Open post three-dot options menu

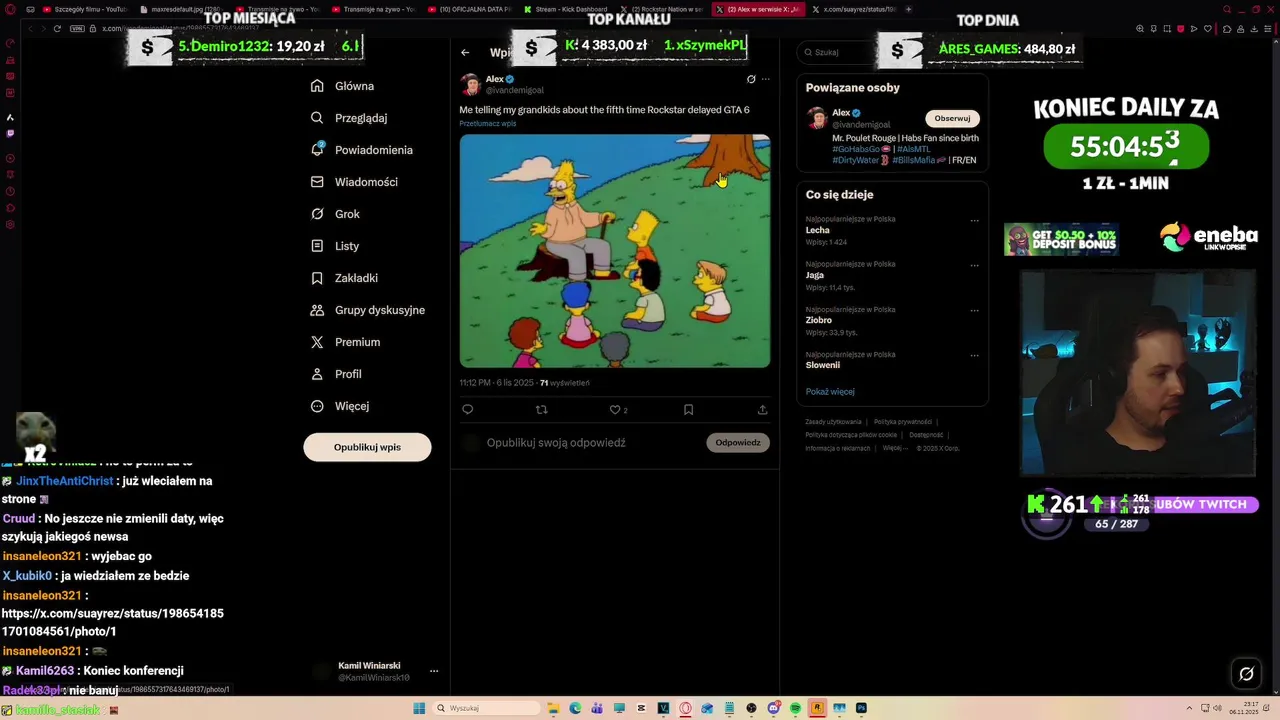click(x=766, y=79)
